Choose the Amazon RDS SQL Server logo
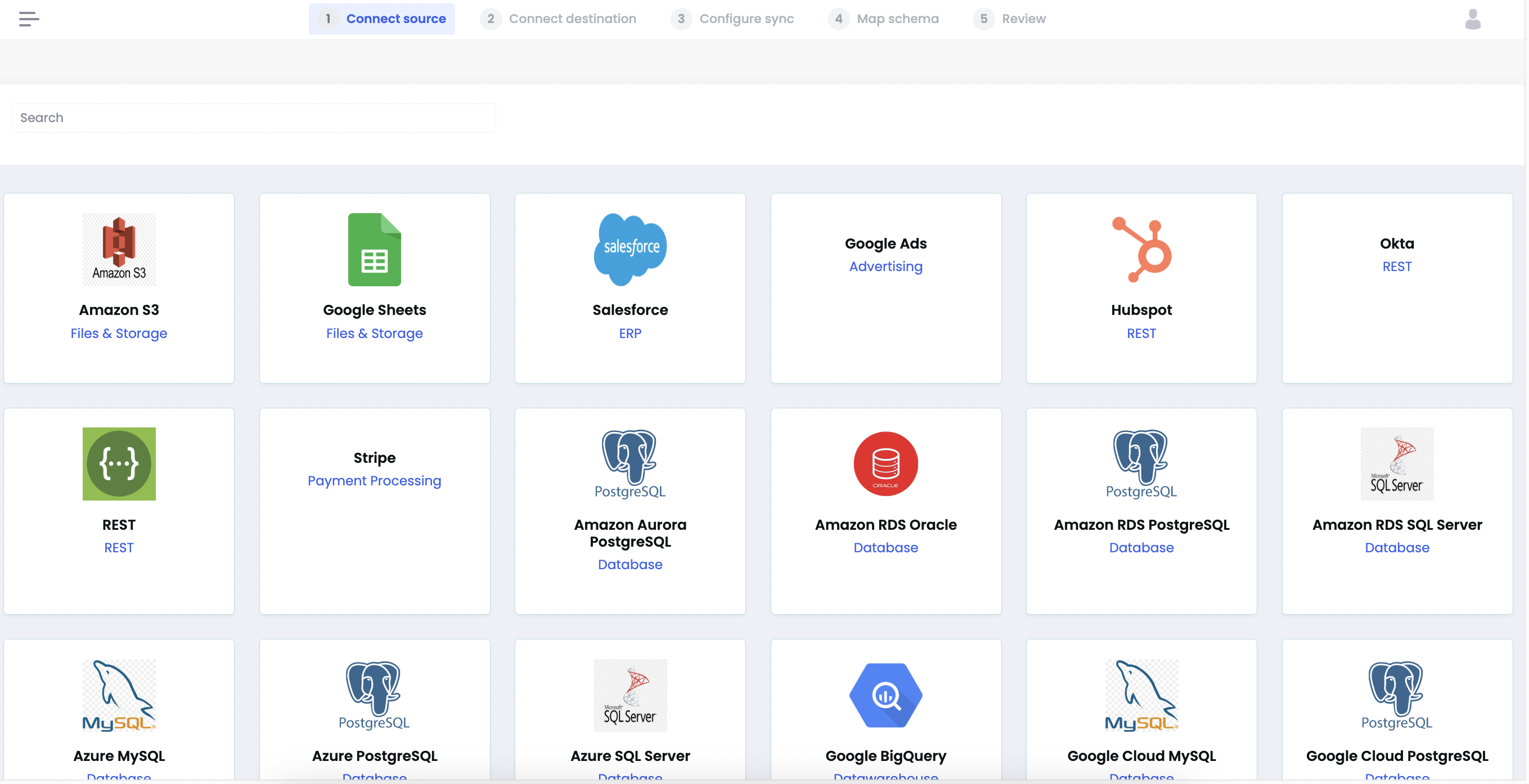The height and width of the screenshot is (784, 1529). [1397, 463]
